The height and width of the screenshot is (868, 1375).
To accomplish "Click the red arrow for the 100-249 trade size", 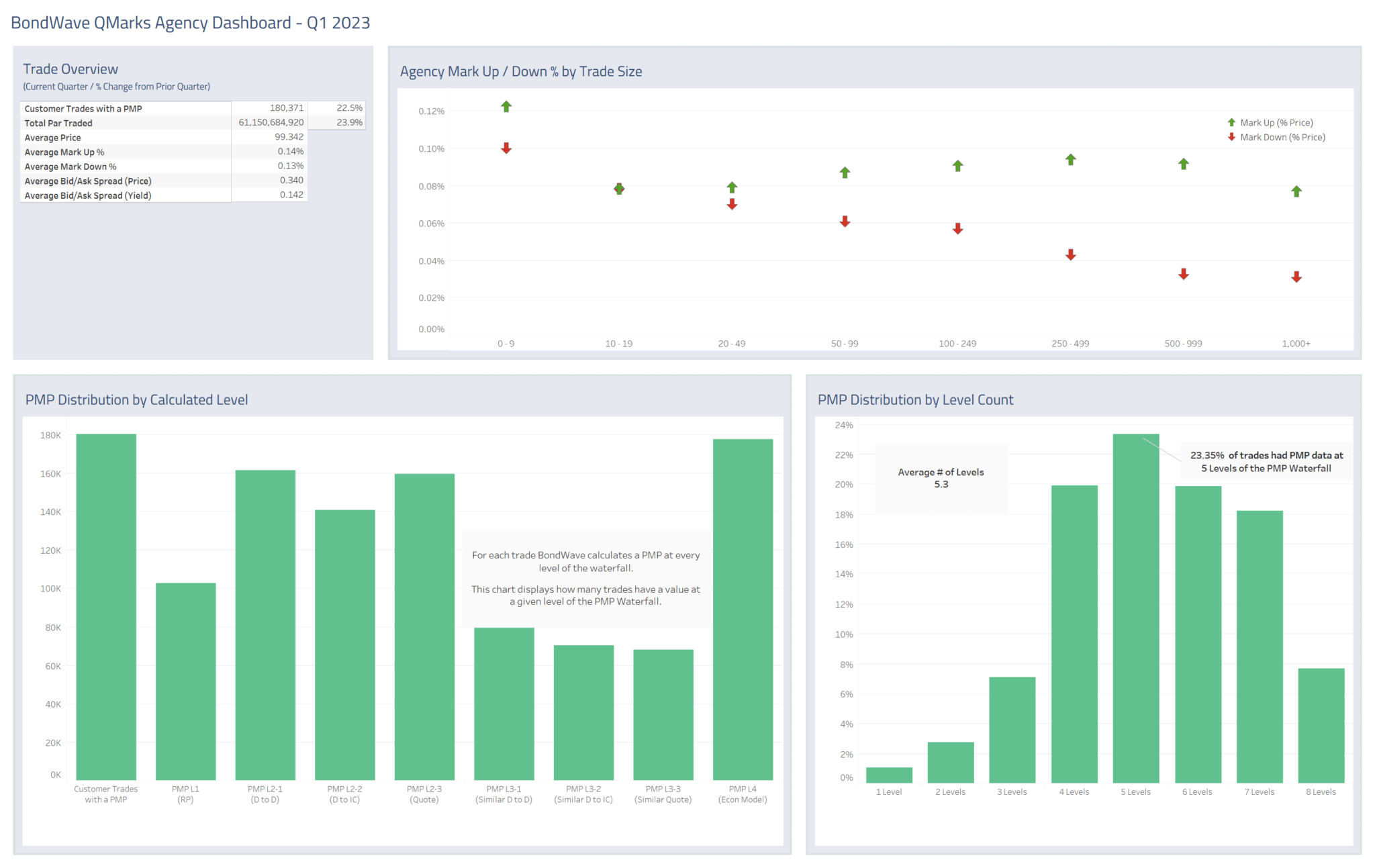I will pos(957,229).
